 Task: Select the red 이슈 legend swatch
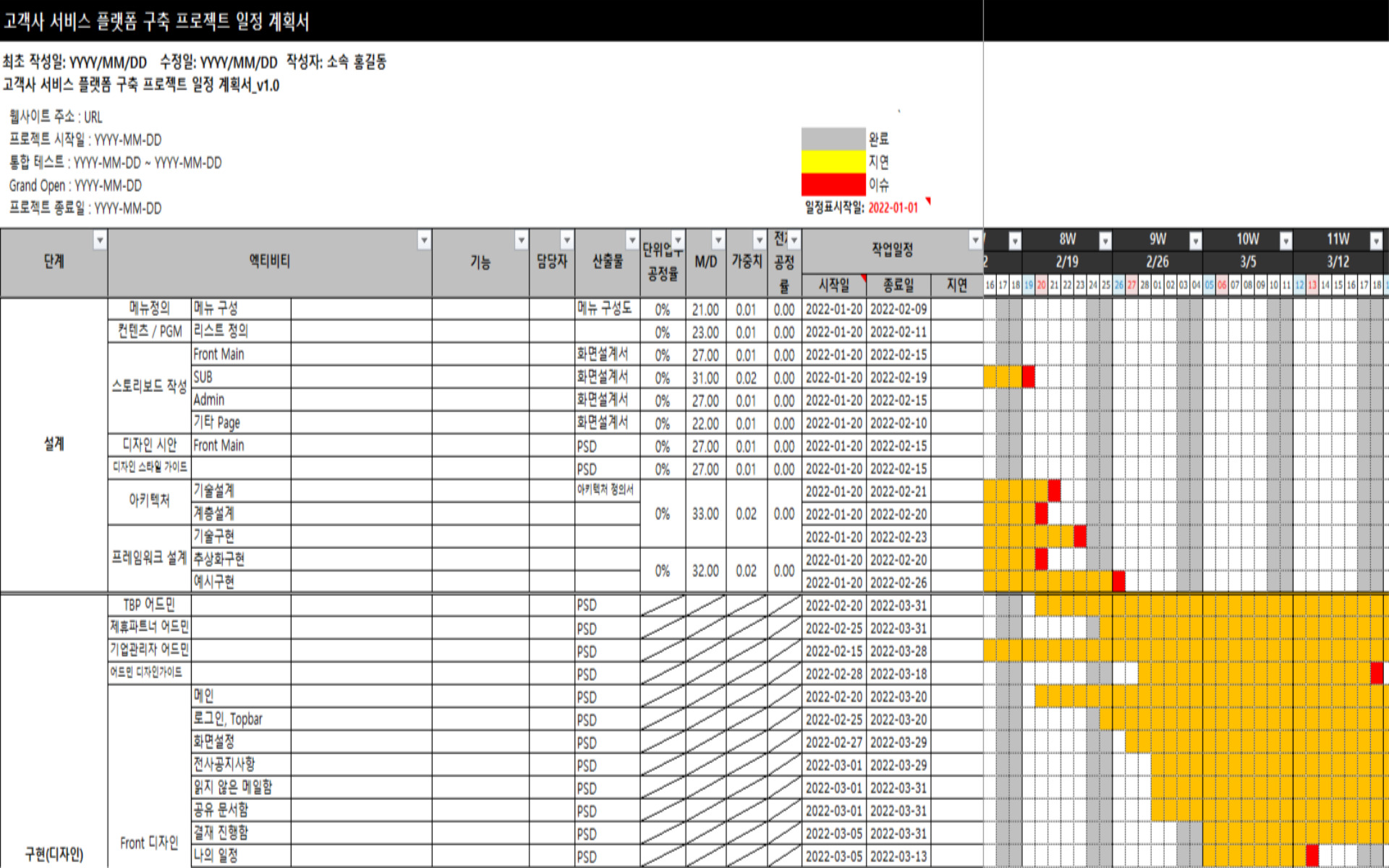(833, 184)
